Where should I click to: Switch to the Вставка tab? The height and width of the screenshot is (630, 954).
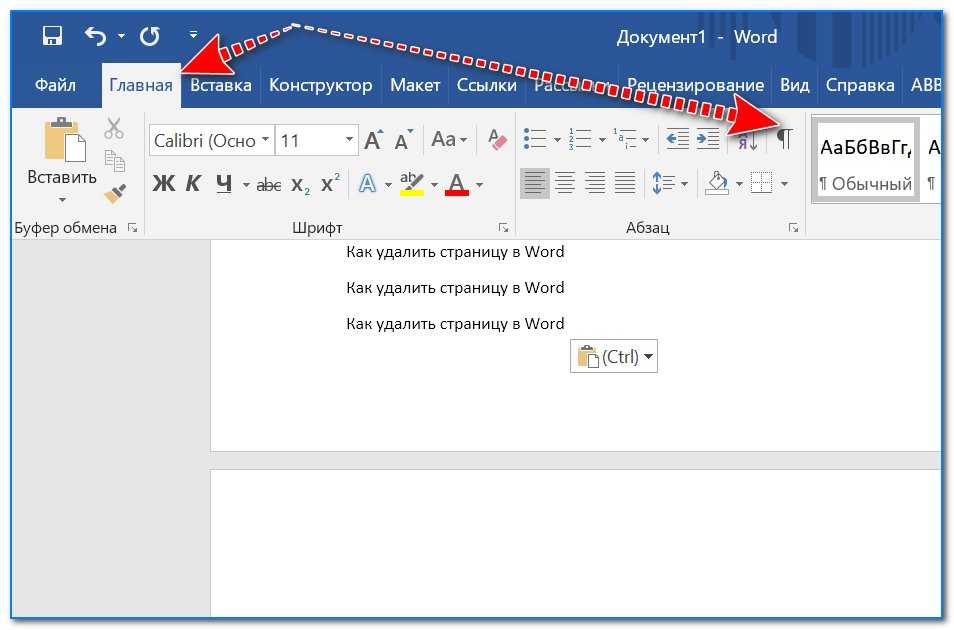[x=221, y=85]
